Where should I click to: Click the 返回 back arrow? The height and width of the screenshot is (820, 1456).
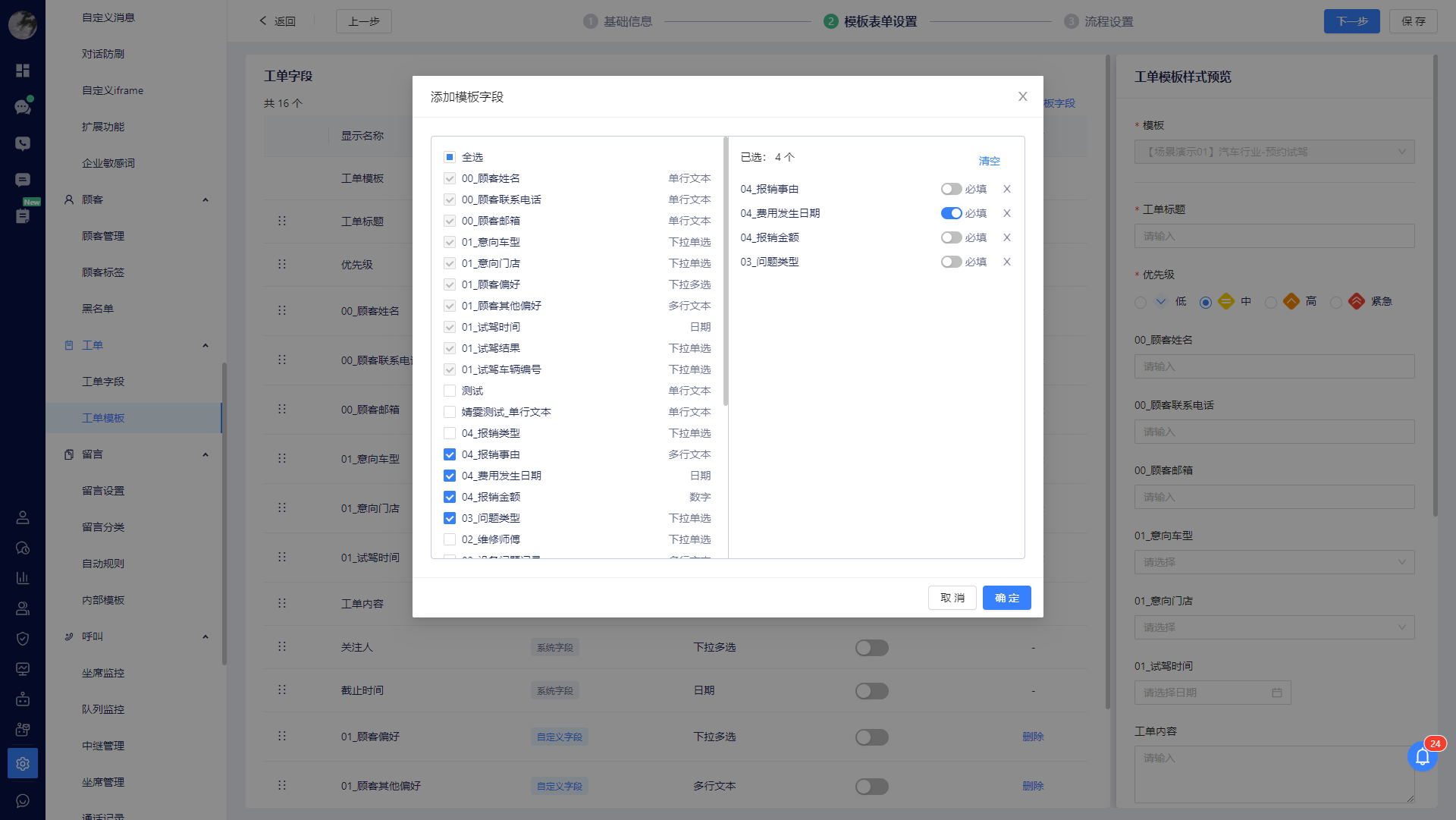[x=263, y=21]
